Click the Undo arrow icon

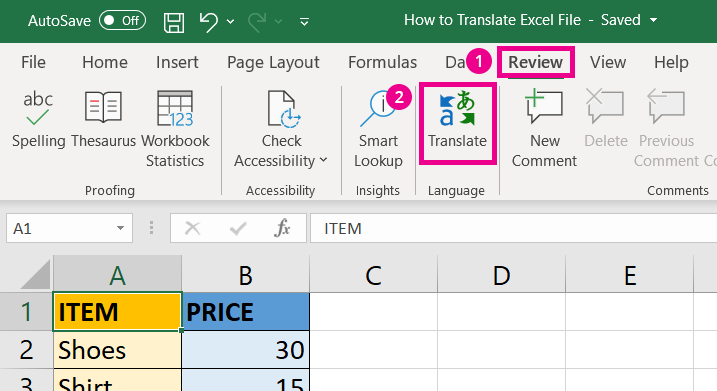209,21
